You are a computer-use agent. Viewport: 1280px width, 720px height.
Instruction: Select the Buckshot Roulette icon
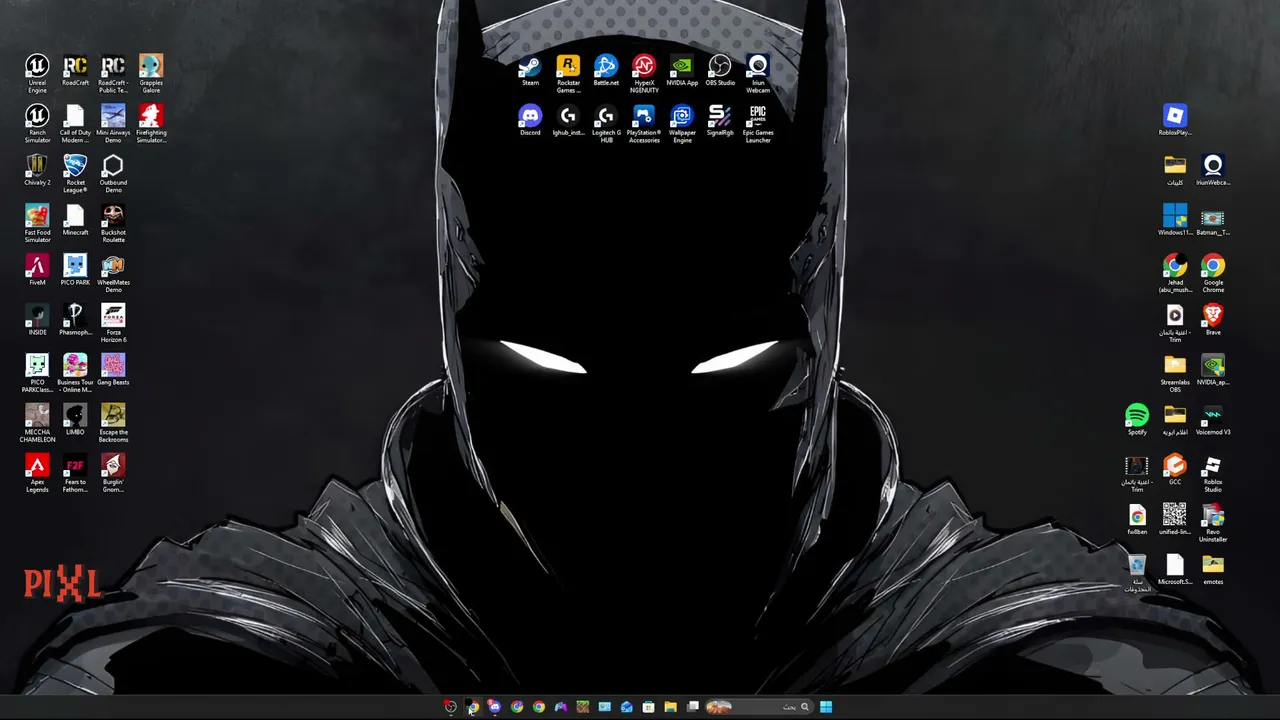pos(113,224)
